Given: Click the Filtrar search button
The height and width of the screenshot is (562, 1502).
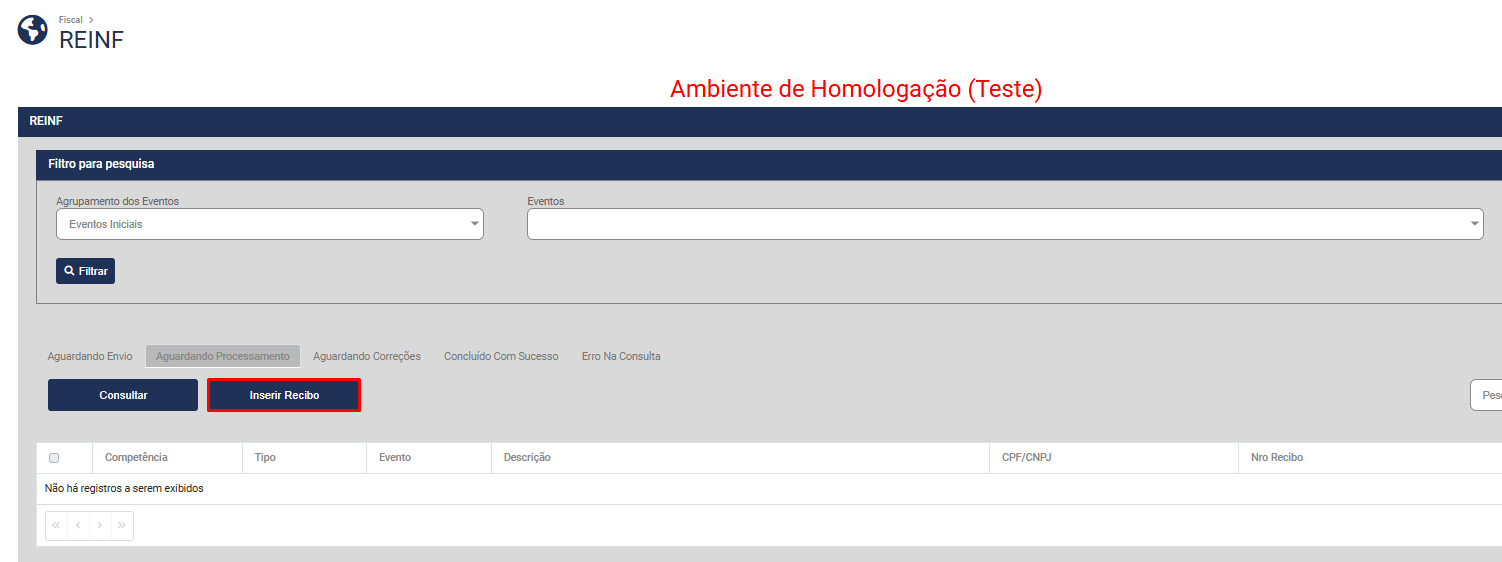Looking at the screenshot, I should 85,271.
